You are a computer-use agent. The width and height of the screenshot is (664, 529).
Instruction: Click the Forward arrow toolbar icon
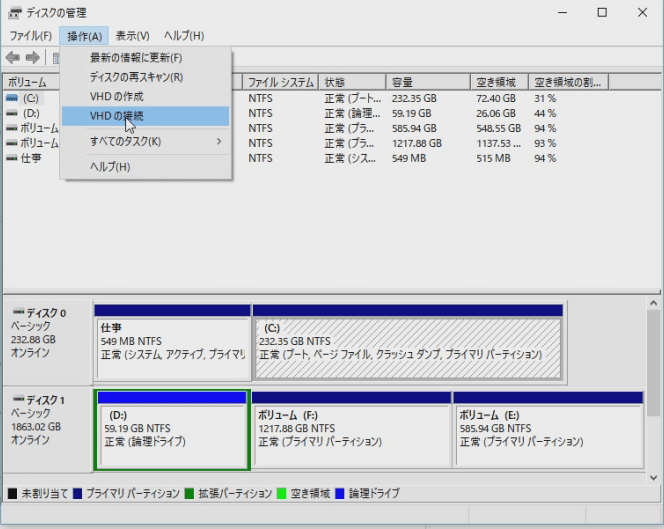[x=33, y=57]
